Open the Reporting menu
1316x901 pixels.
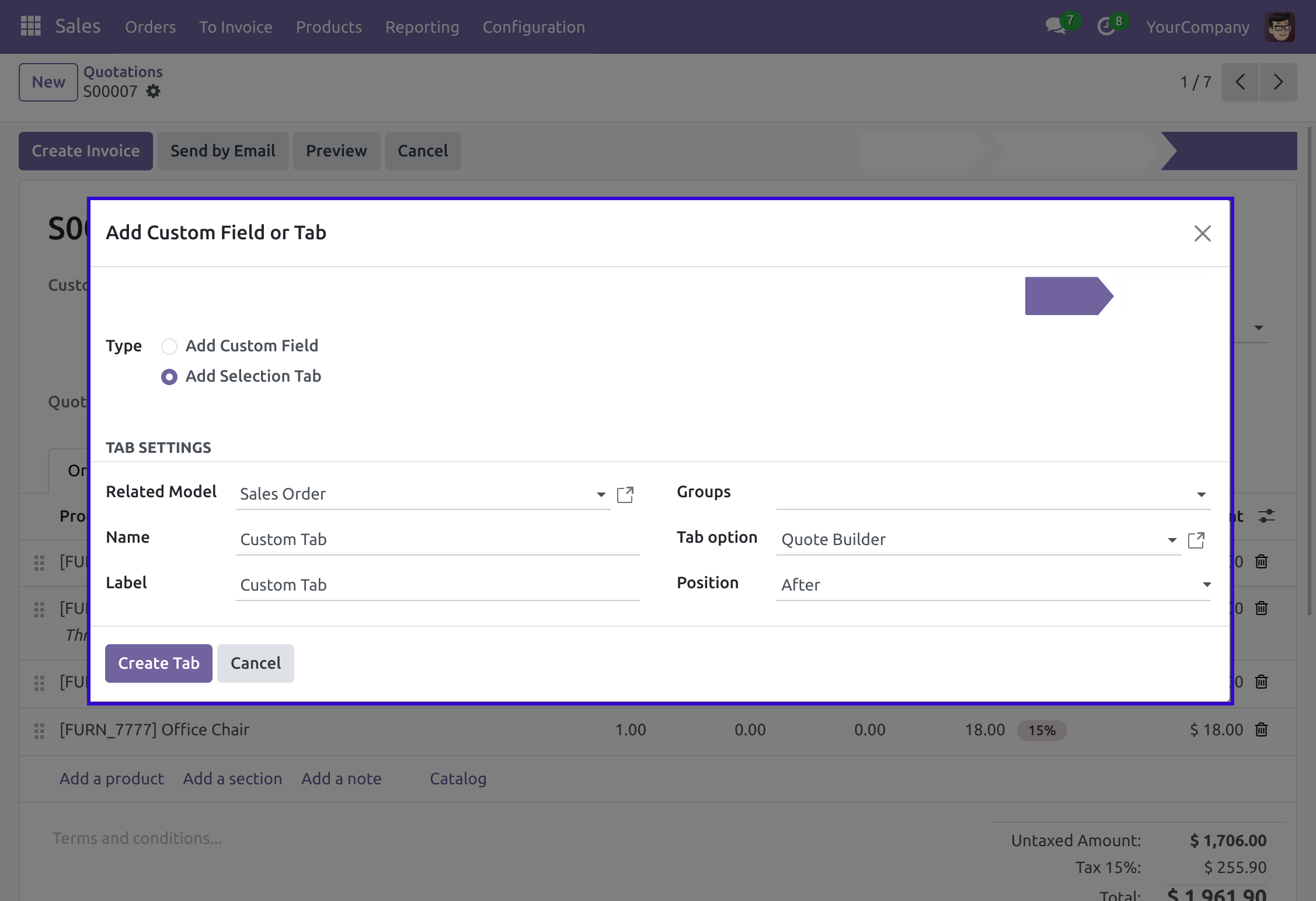422,27
